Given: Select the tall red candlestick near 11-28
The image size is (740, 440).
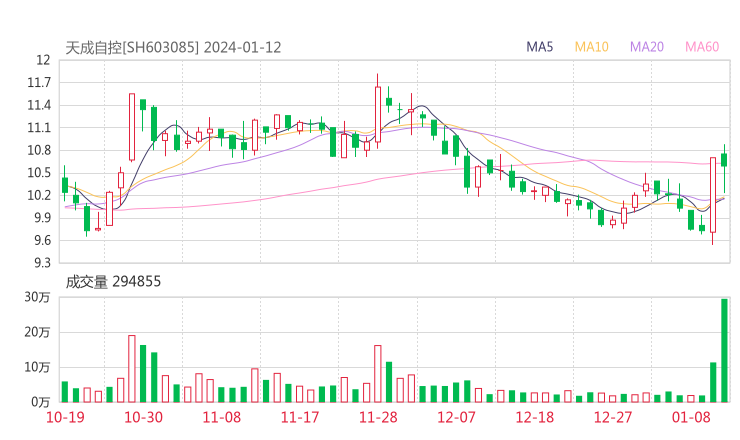Looking at the screenshot, I should point(378,111).
